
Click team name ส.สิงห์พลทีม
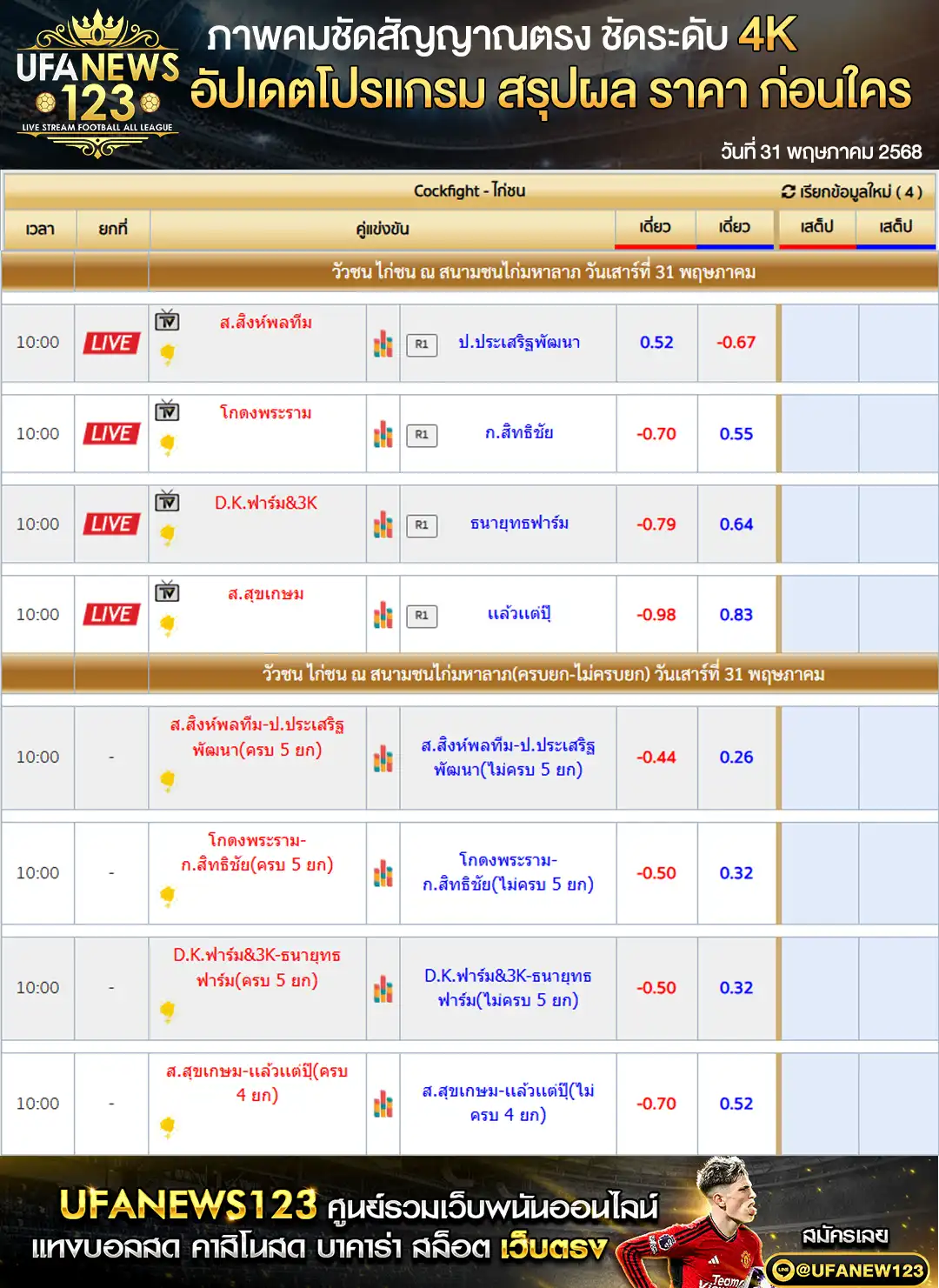click(266, 323)
